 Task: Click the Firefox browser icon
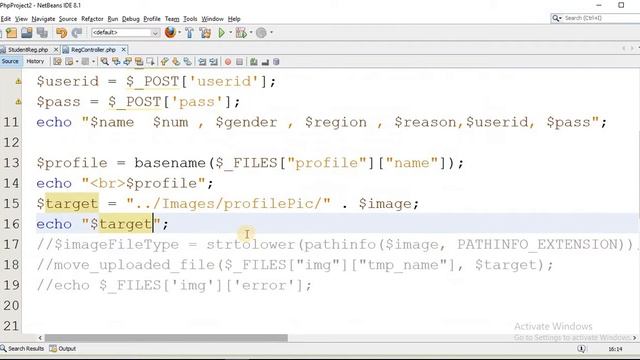(x=170, y=32)
